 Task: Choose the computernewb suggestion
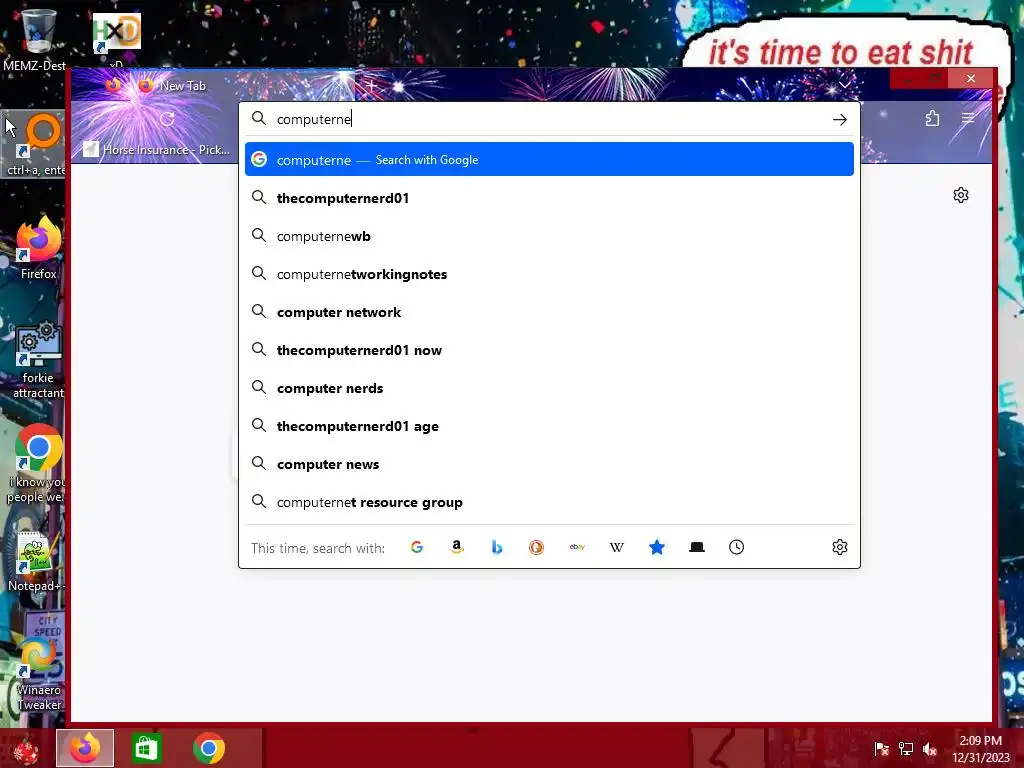tap(549, 236)
